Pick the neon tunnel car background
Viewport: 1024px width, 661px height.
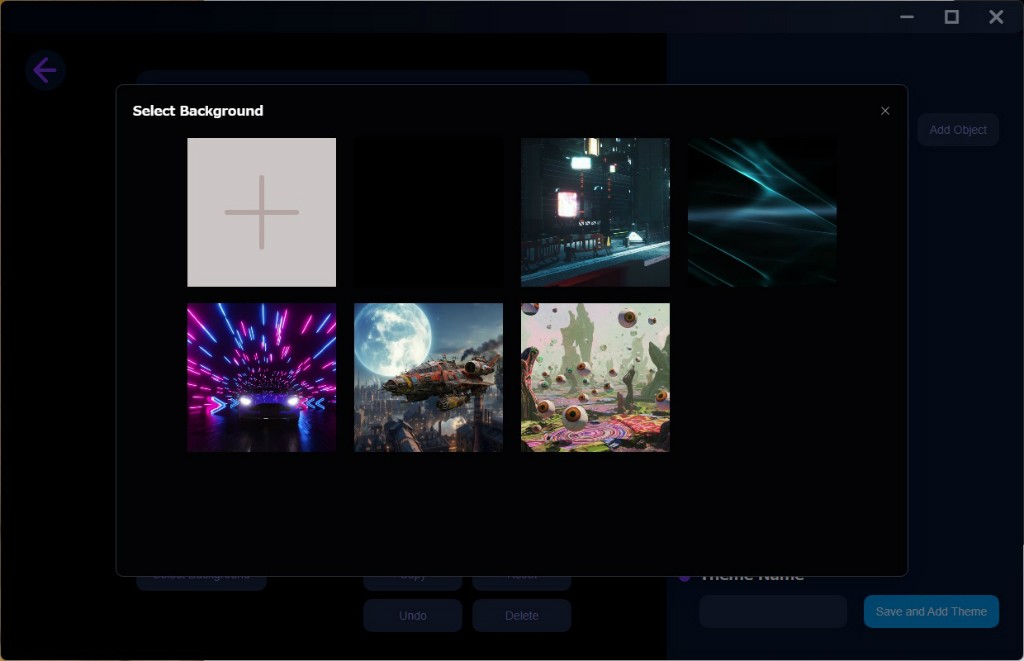[262, 377]
